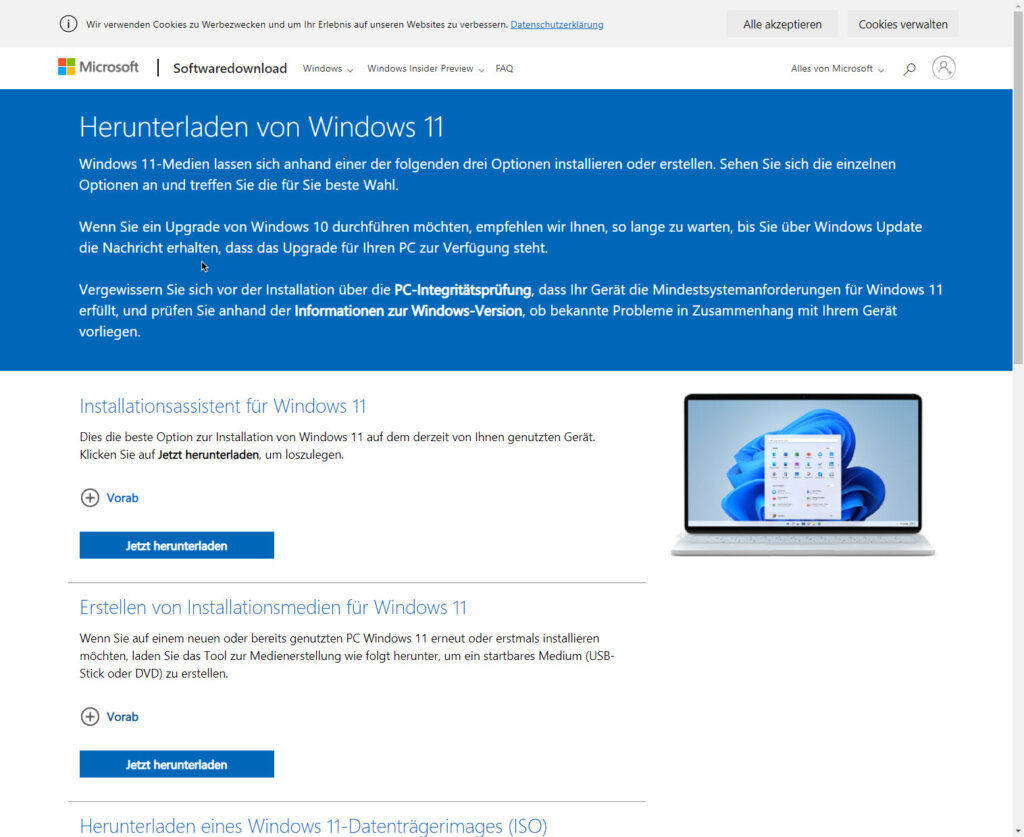The image size is (1024, 837).
Task: Open the search magnifier icon
Action: coord(909,69)
